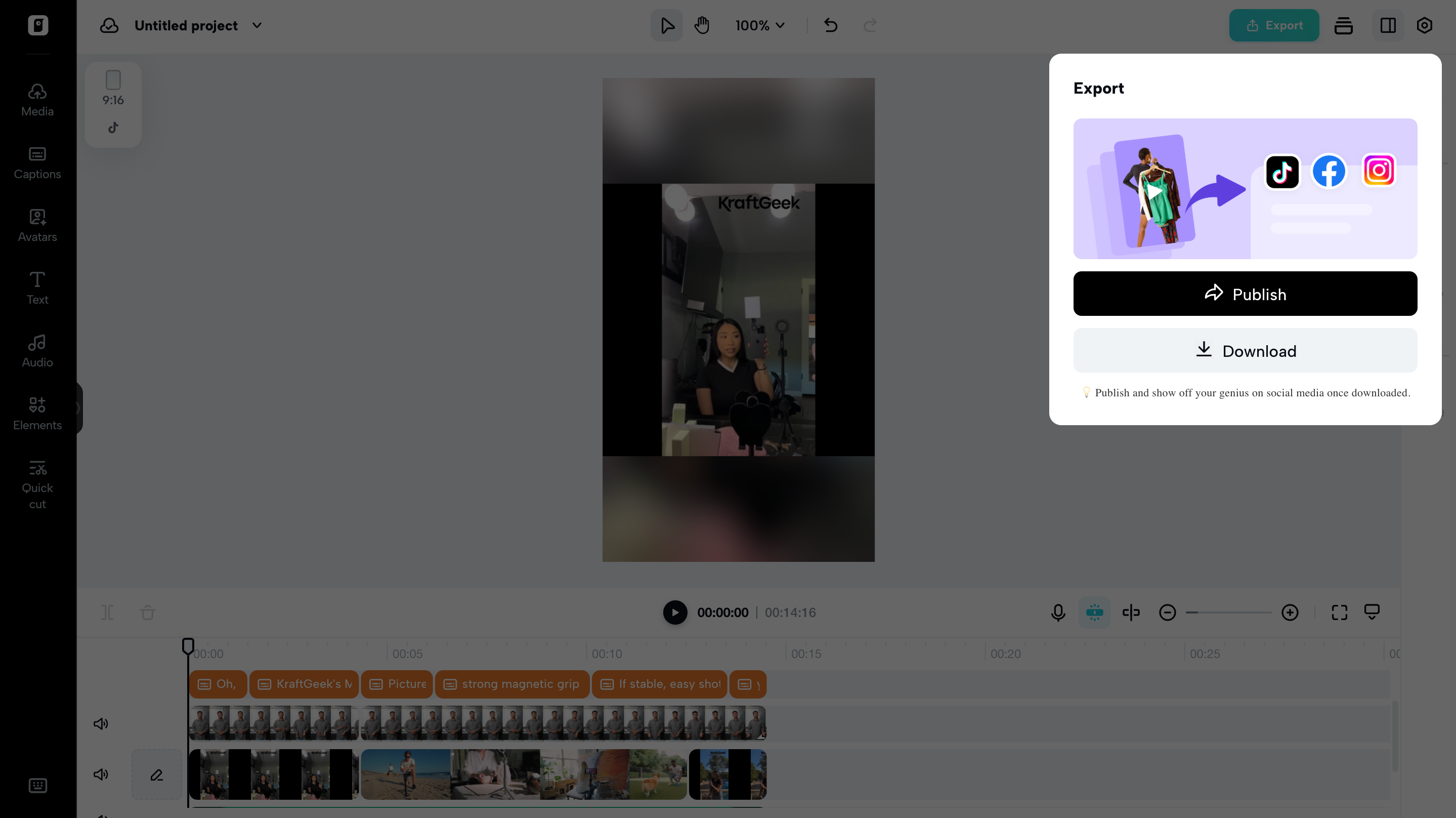The height and width of the screenshot is (818, 1456).
Task: Open the Elements panel
Action: (37, 413)
